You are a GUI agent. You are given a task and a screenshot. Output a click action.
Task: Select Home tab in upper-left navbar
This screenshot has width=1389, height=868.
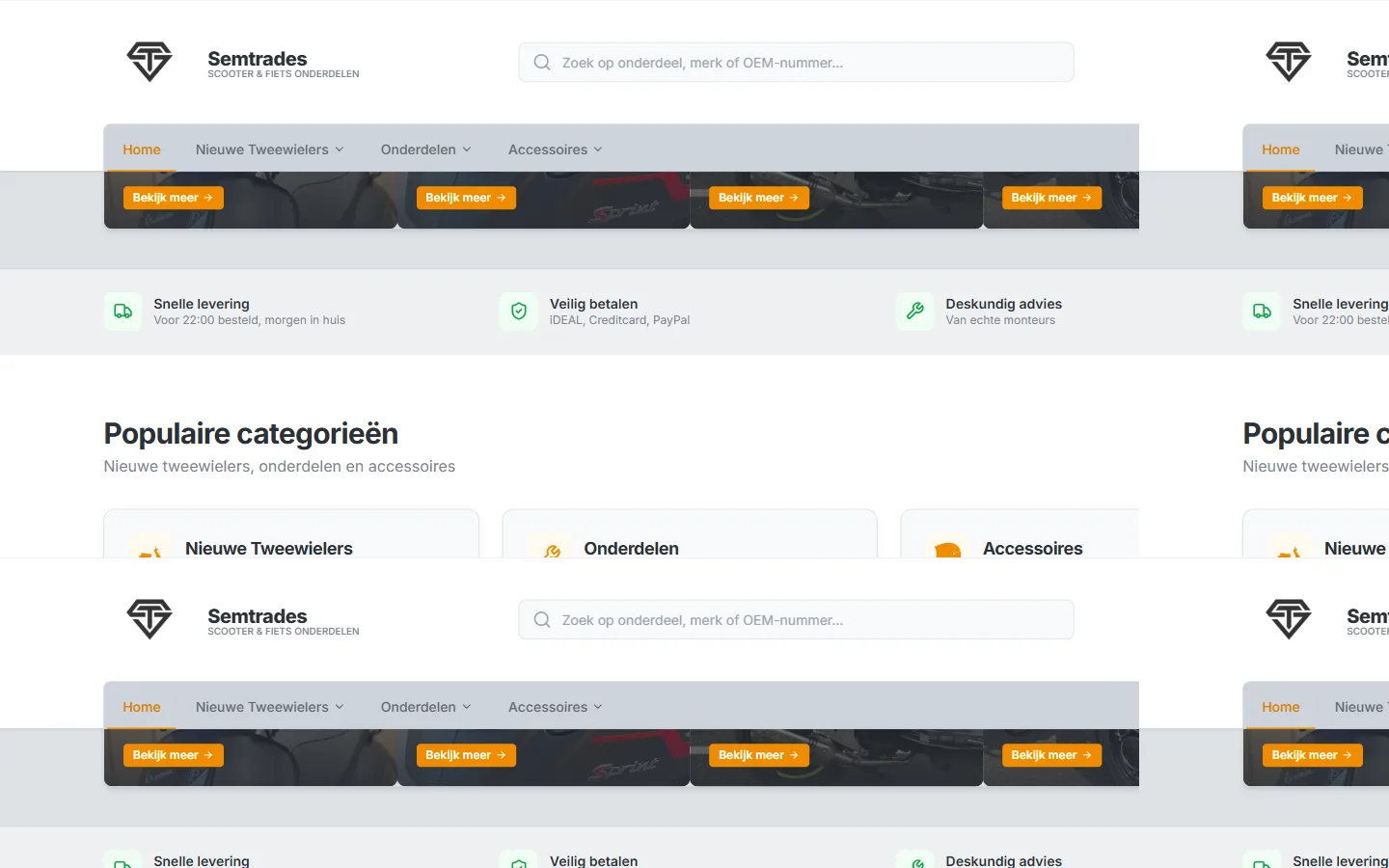pos(142,149)
